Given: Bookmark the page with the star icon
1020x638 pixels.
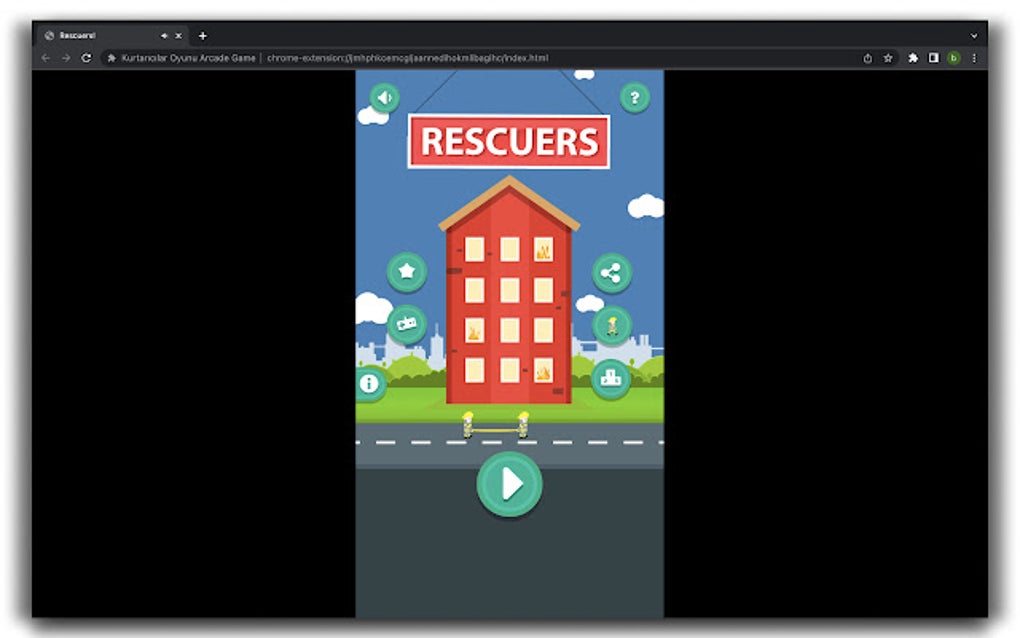Looking at the screenshot, I should pyautogui.click(x=888, y=58).
